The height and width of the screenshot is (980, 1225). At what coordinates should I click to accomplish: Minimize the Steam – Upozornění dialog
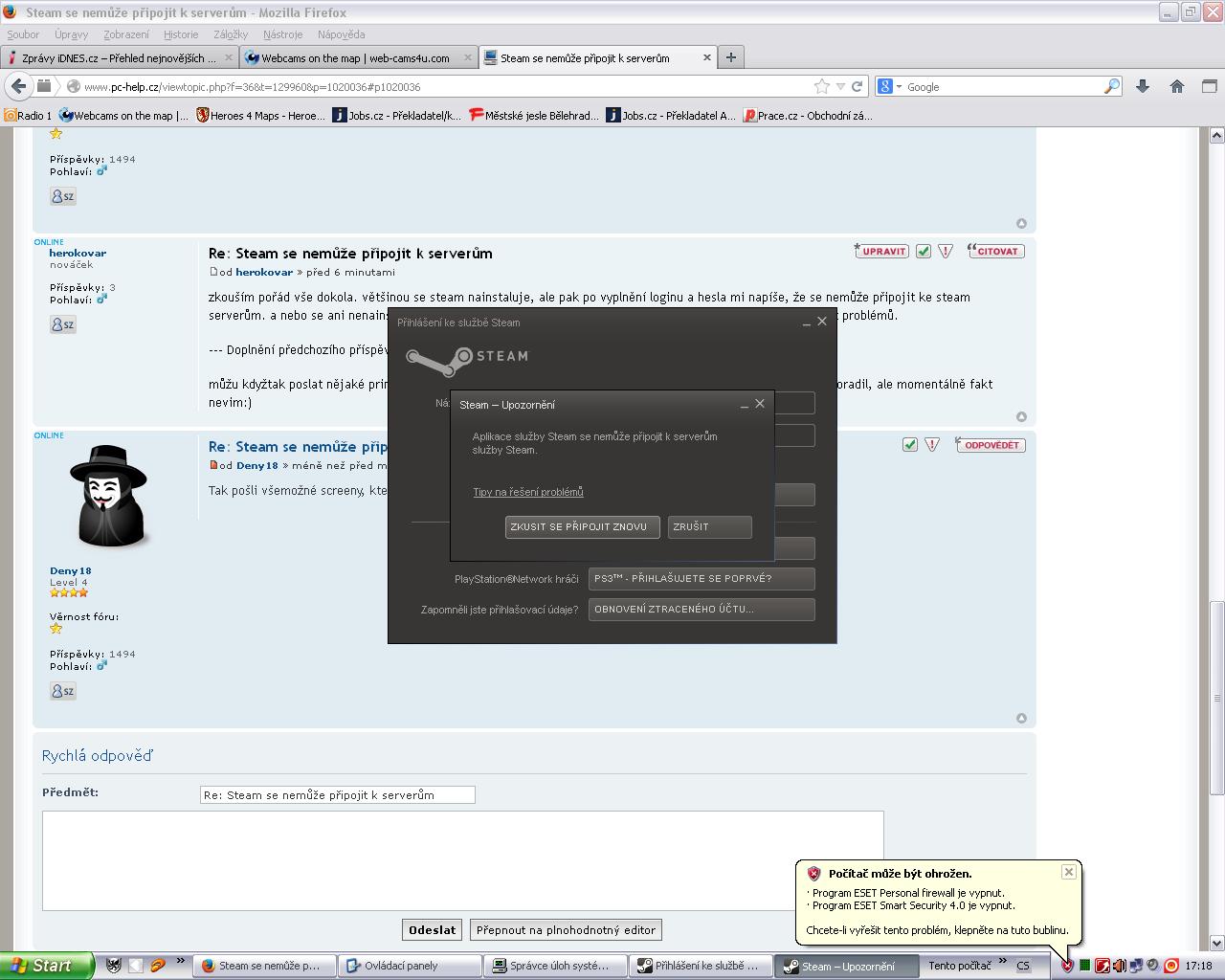click(x=744, y=405)
